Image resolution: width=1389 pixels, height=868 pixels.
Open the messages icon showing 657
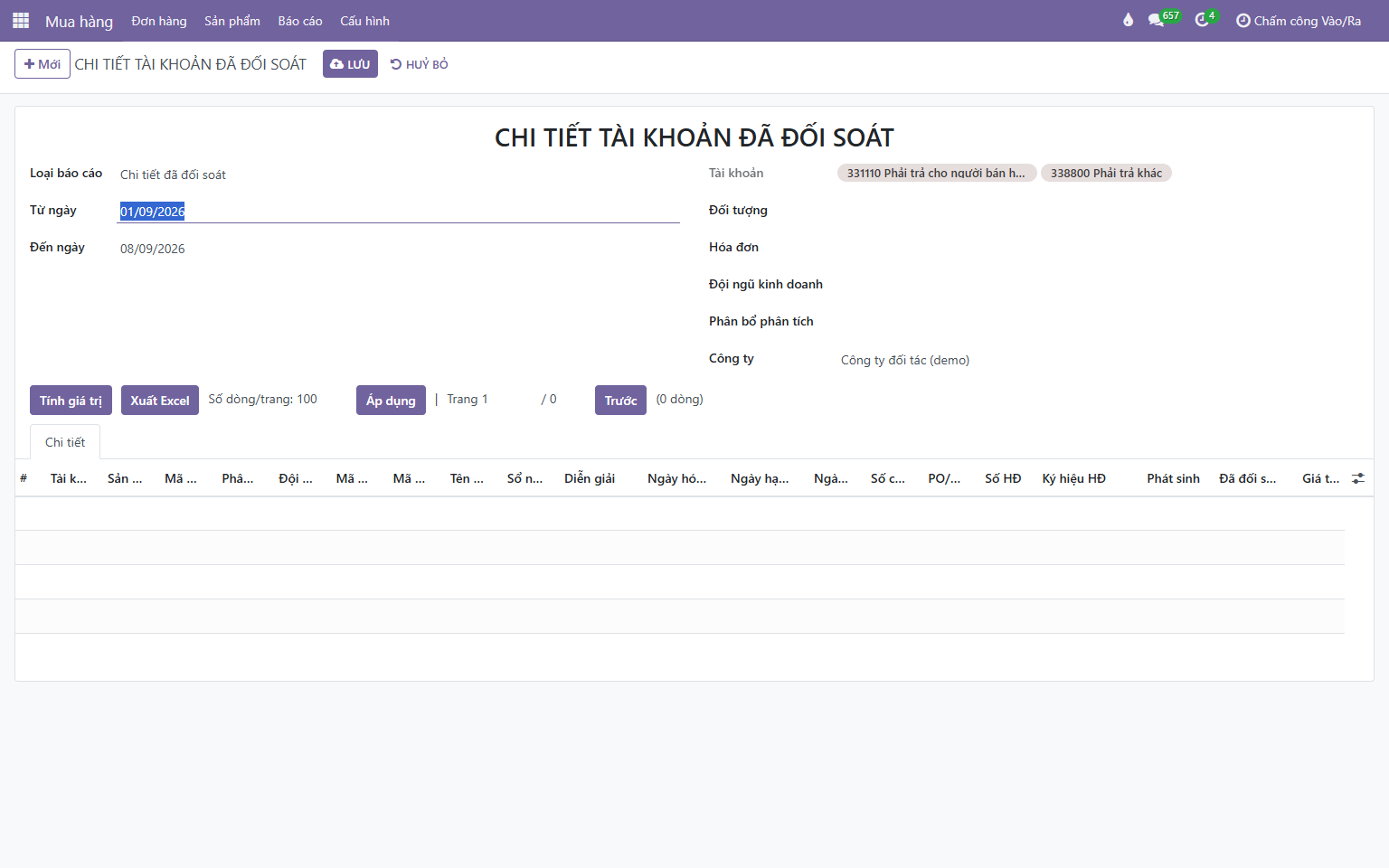1163,19
